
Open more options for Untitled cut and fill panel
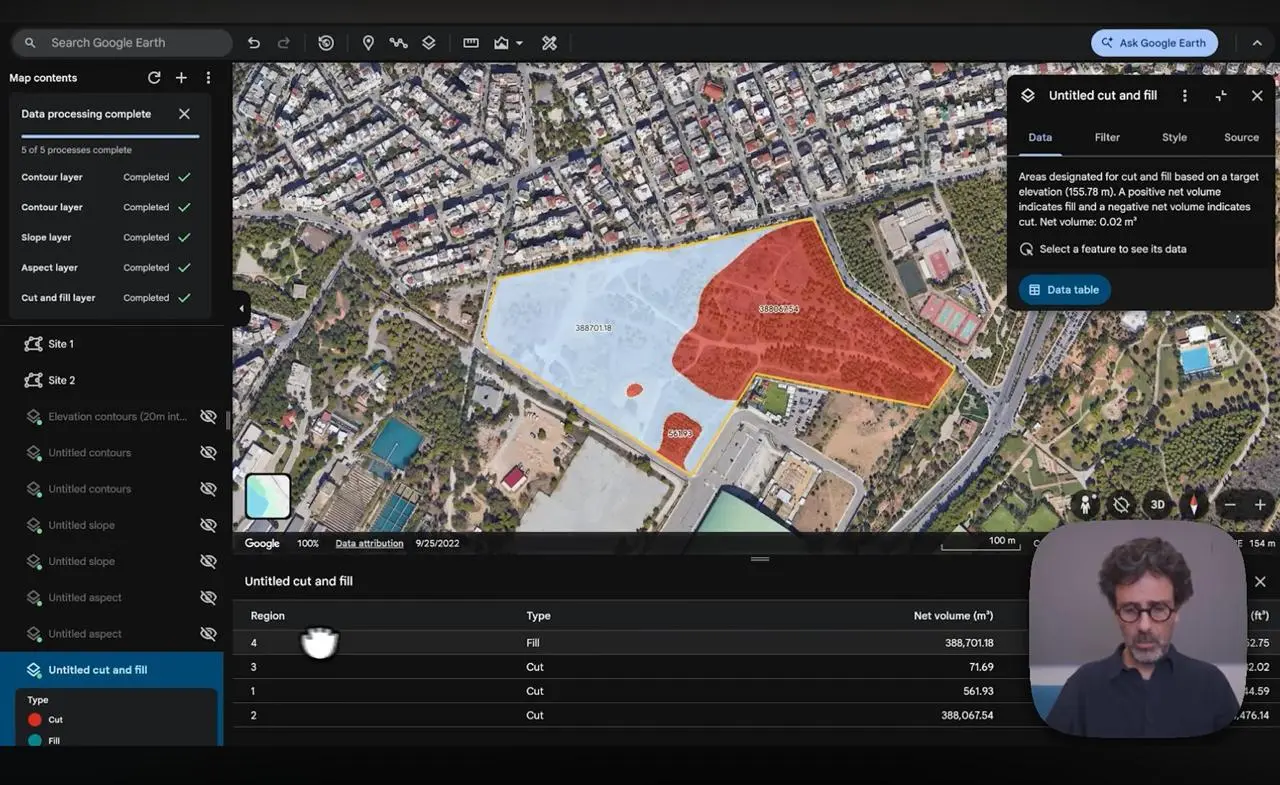point(1185,96)
